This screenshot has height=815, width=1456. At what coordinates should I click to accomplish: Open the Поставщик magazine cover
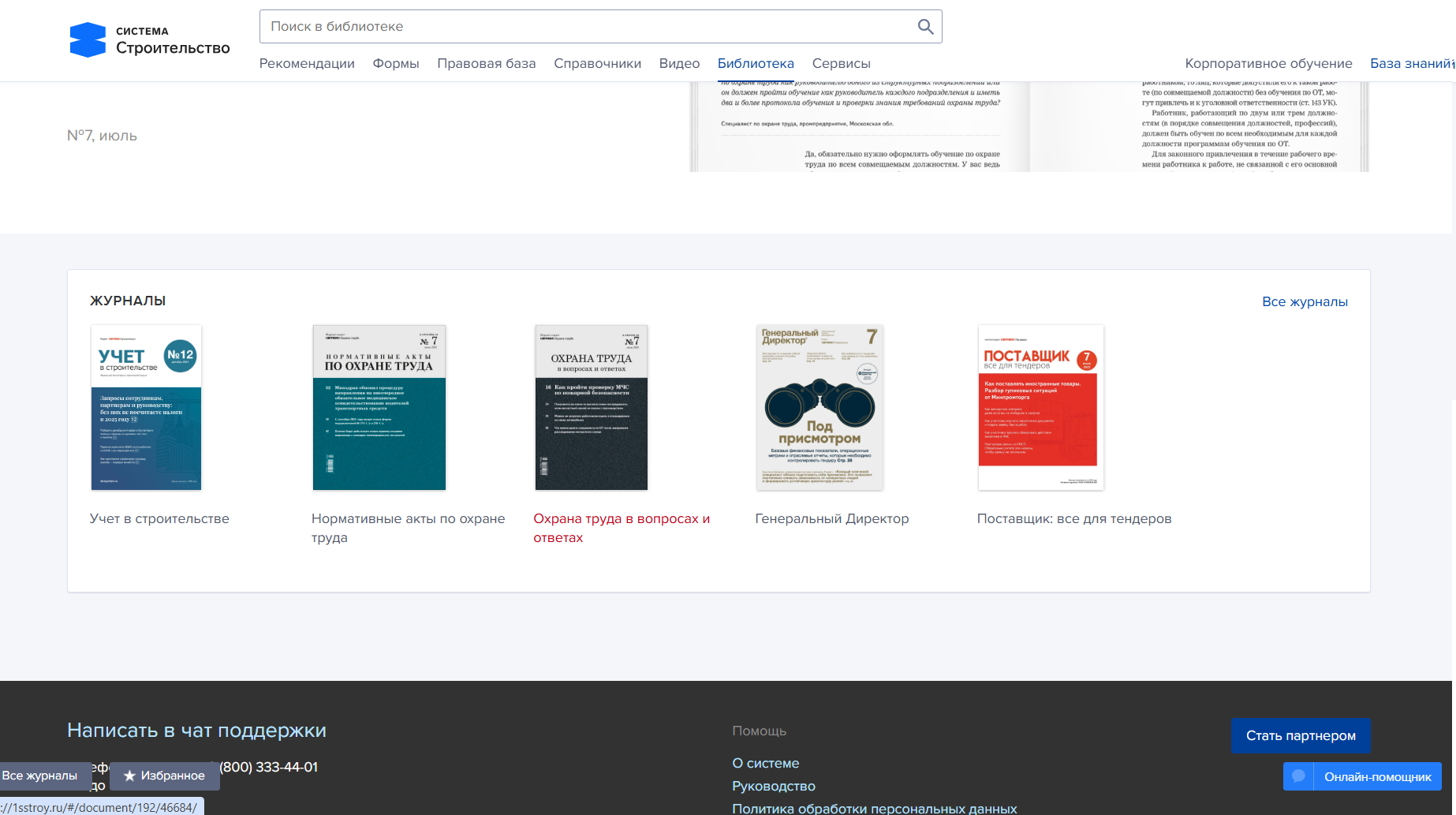click(x=1040, y=408)
